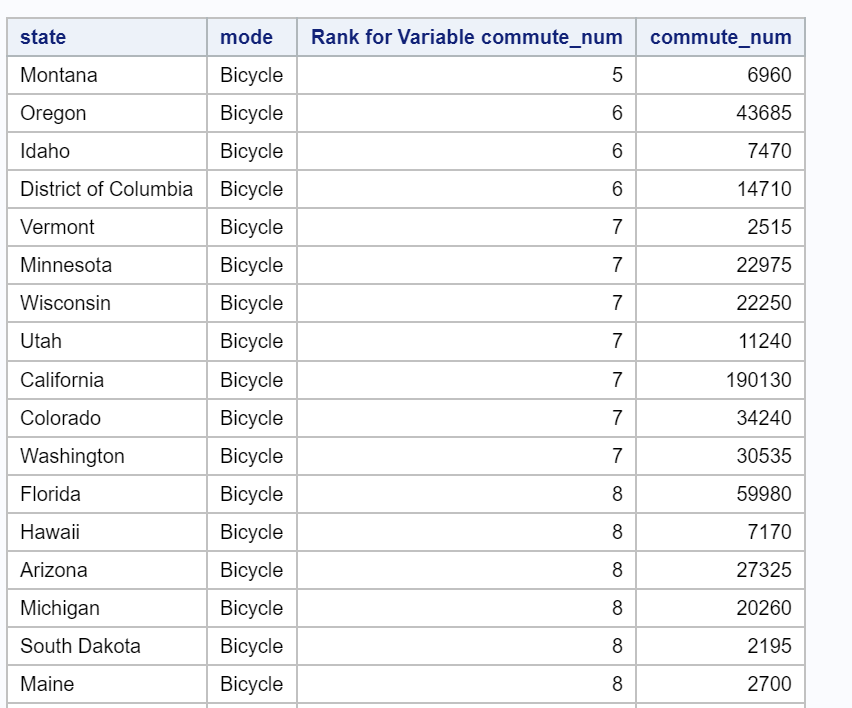The width and height of the screenshot is (852, 708).
Task: Click the South Dakota state cell
Action: [x=80, y=646]
